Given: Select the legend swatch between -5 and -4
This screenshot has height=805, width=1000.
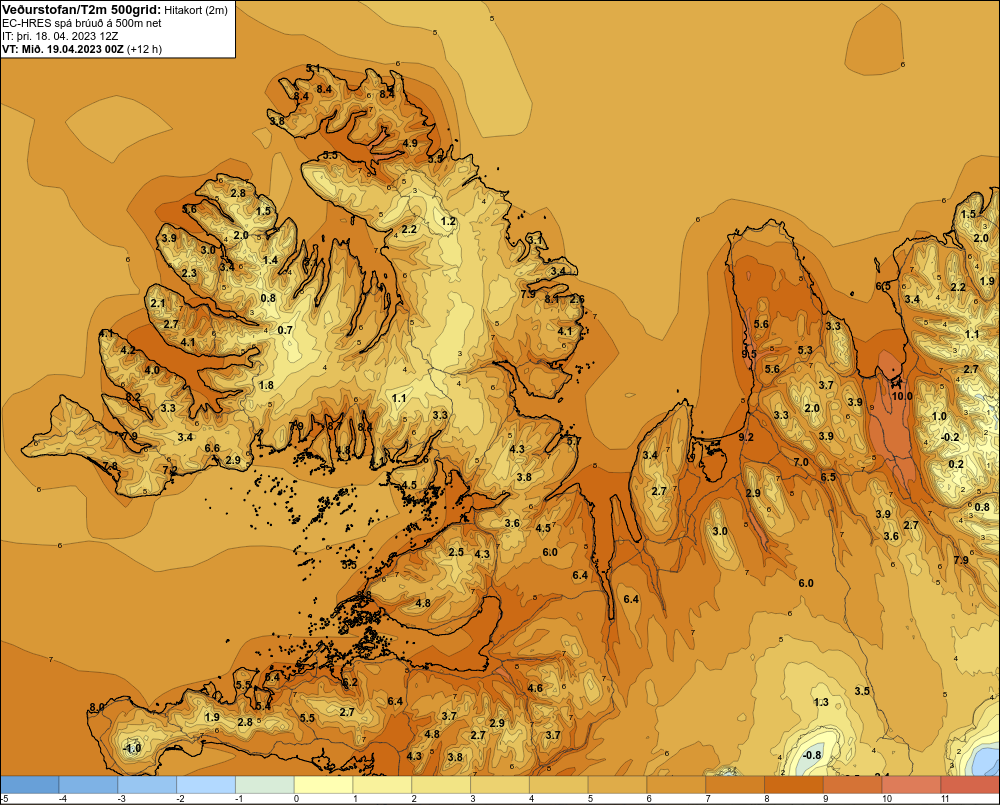Looking at the screenshot, I should pos(30,785).
